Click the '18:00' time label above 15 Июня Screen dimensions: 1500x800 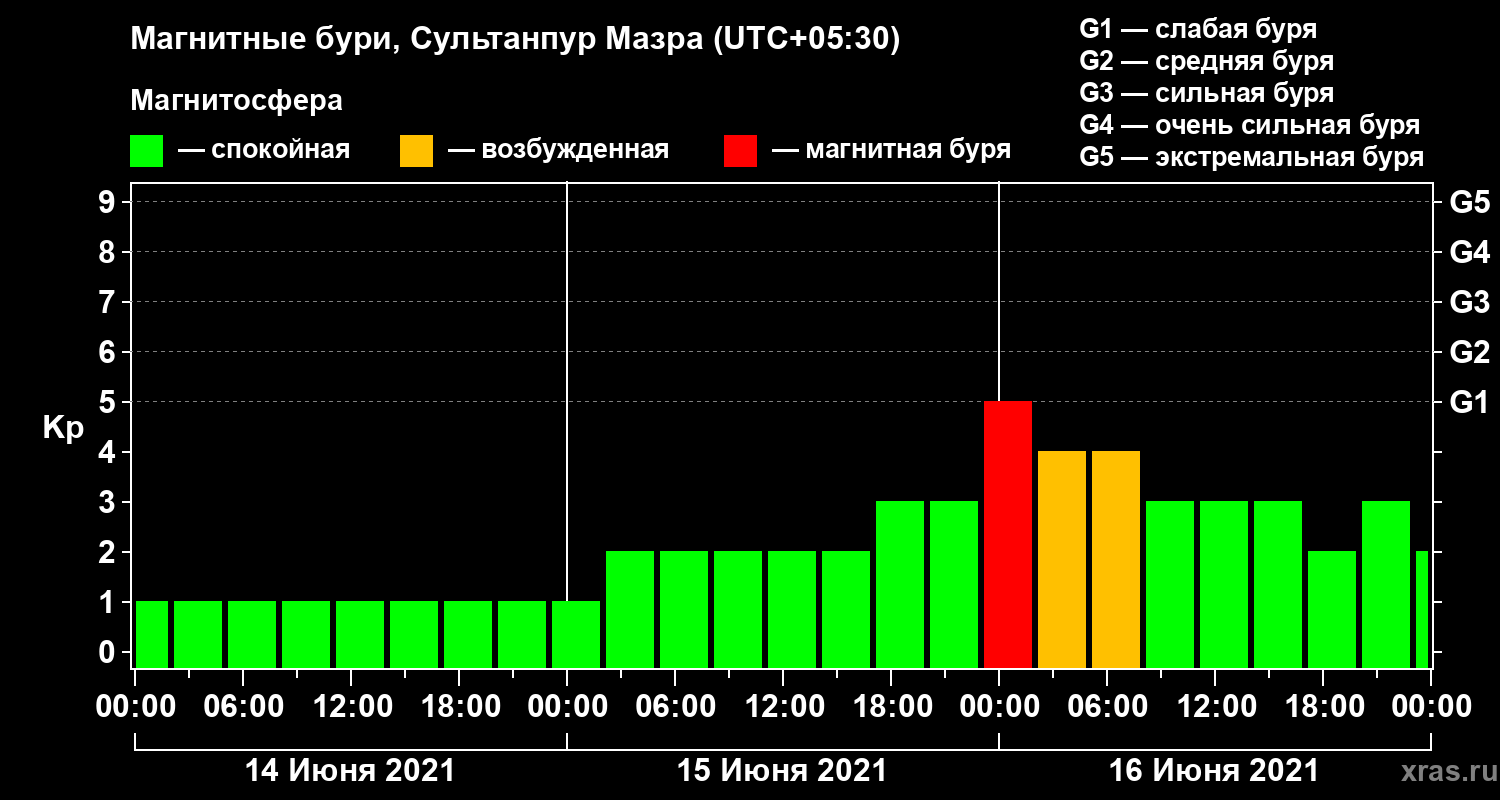[x=891, y=707]
